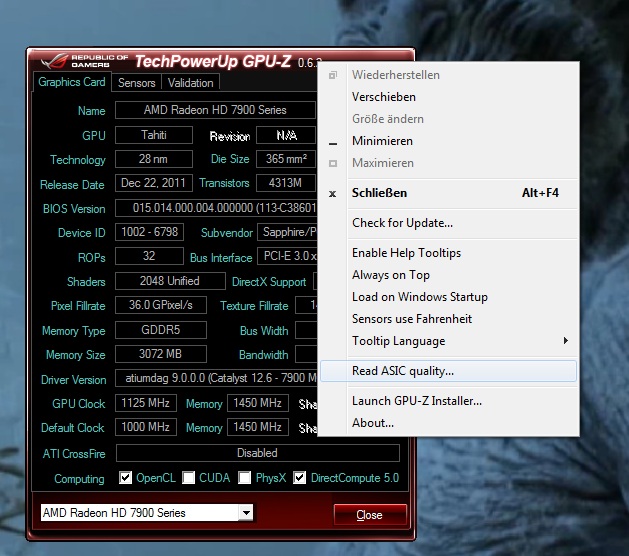Click the Shaders field 2048 Unified
Image resolution: width=629 pixels, height=556 pixels.
pyautogui.click(x=170, y=281)
